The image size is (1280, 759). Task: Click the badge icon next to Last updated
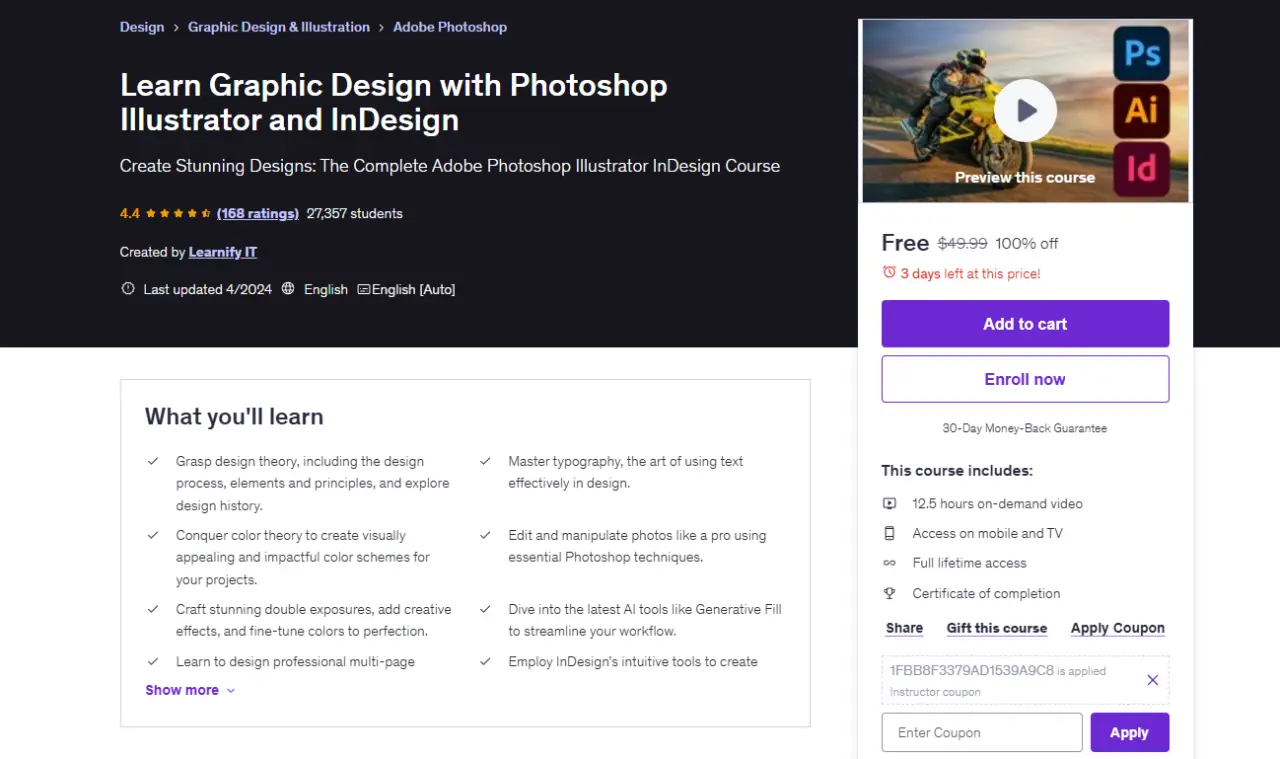click(127, 289)
